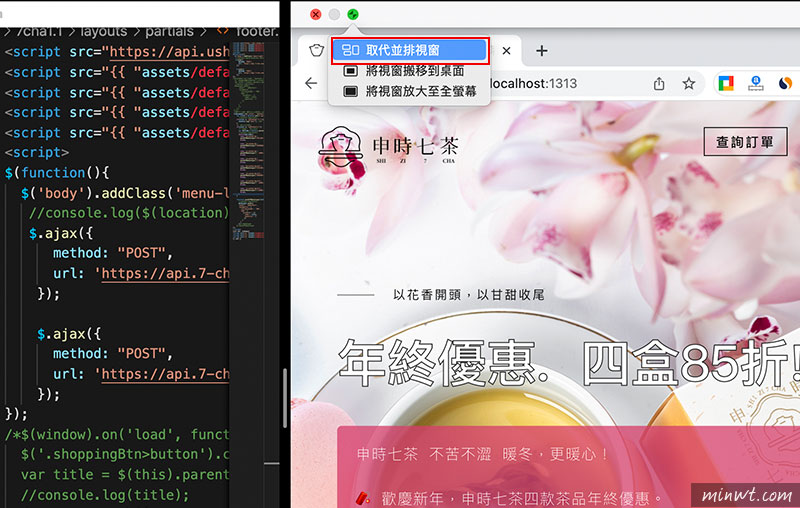Click the green full-screen window button
This screenshot has width=800, height=508.
pos(353,14)
